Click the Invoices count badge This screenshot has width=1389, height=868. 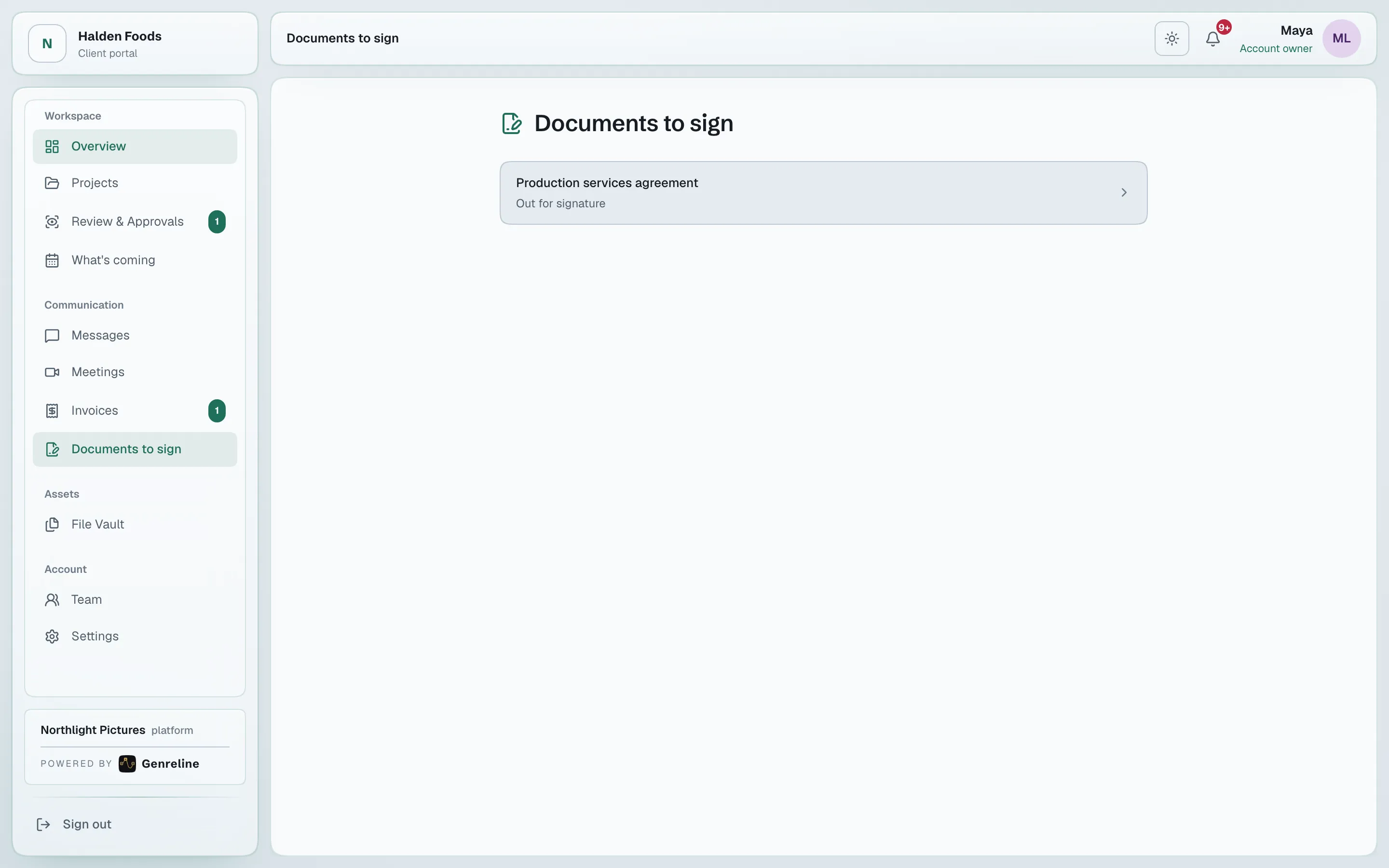point(217,410)
